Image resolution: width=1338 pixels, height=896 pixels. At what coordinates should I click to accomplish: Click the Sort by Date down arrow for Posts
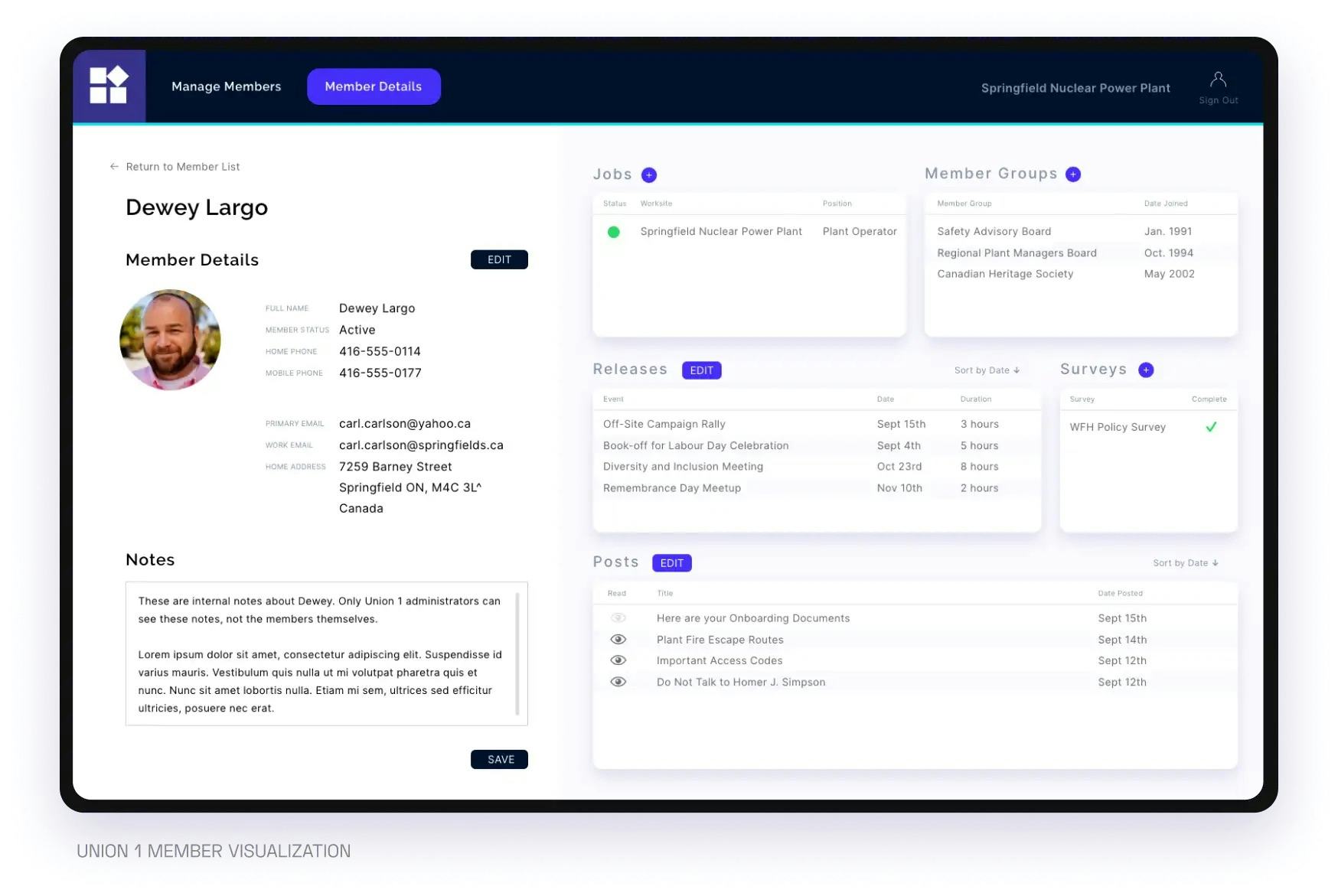click(1216, 562)
